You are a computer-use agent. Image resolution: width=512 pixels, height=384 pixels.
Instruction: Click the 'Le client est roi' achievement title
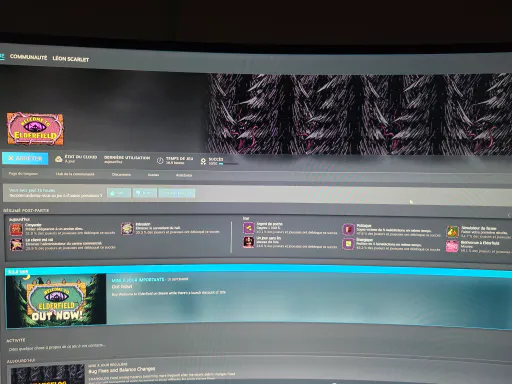pyautogui.click(x=39, y=240)
